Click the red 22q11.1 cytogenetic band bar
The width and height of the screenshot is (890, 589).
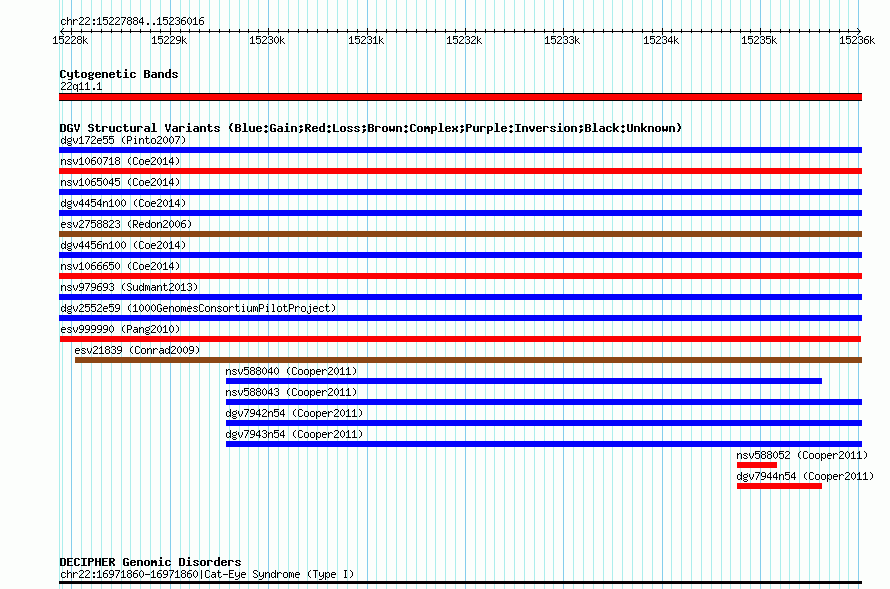point(460,97)
